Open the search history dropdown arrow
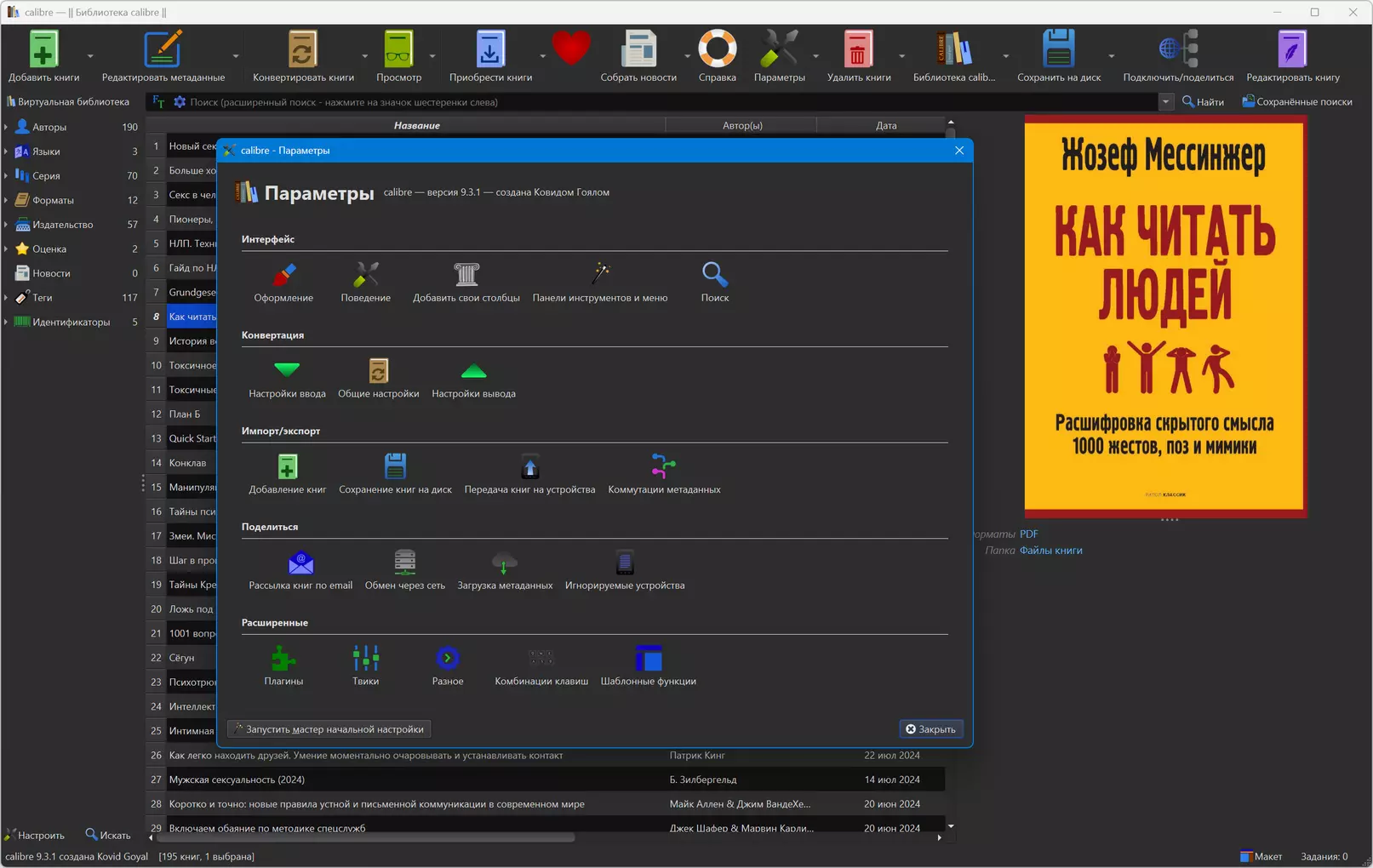The height and width of the screenshot is (868, 1373). coord(1165,102)
